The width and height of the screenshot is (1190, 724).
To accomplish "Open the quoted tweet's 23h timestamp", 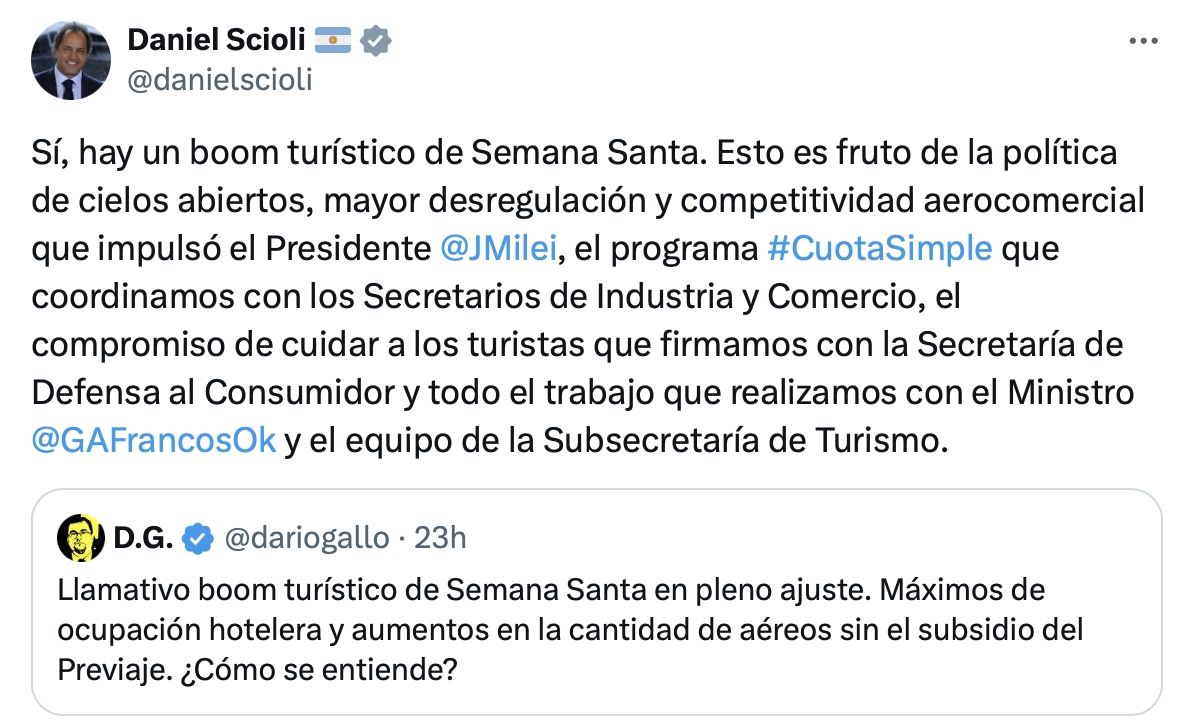I will (x=441, y=539).
